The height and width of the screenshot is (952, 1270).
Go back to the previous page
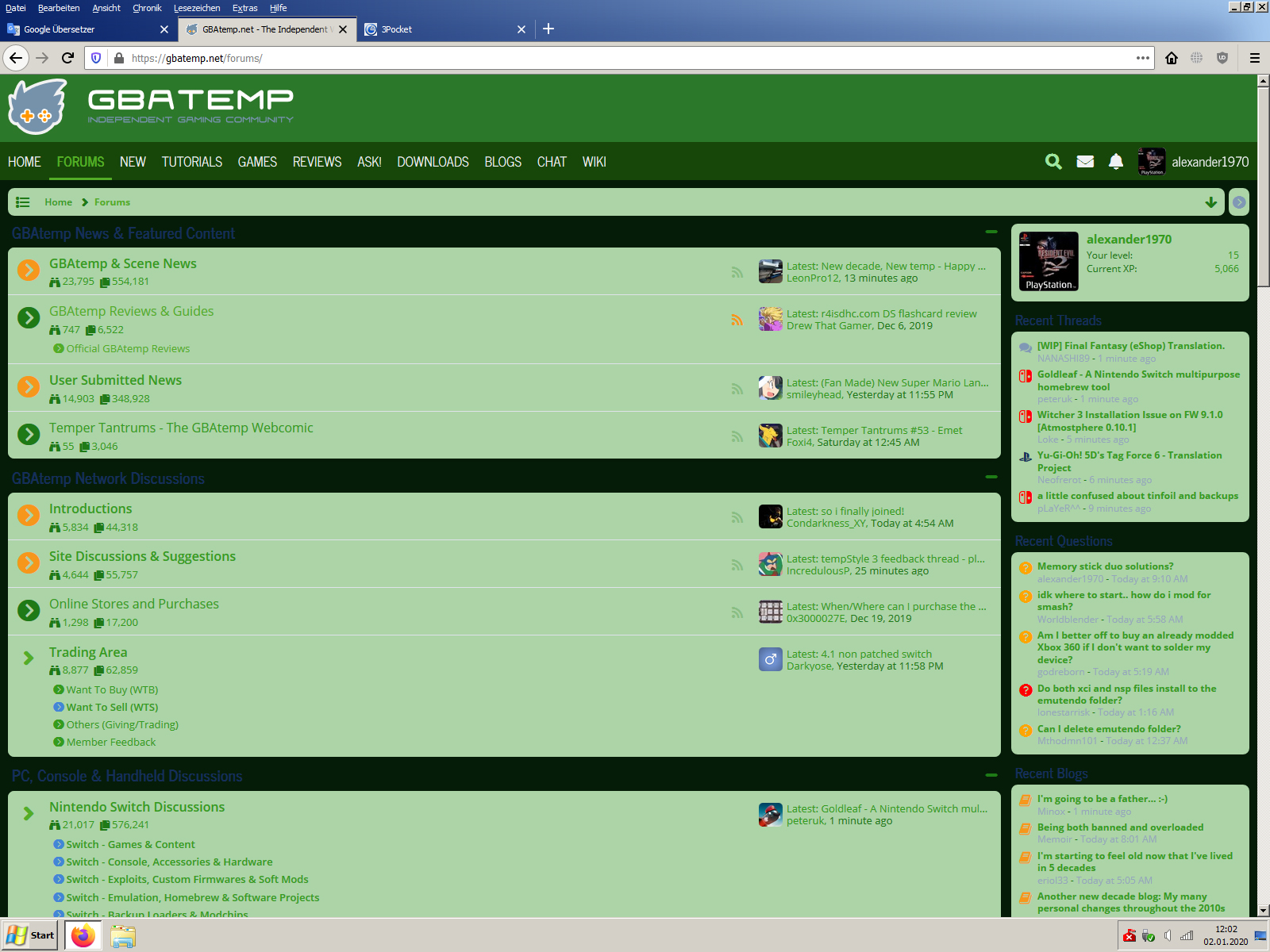pyautogui.click(x=16, y=58)
